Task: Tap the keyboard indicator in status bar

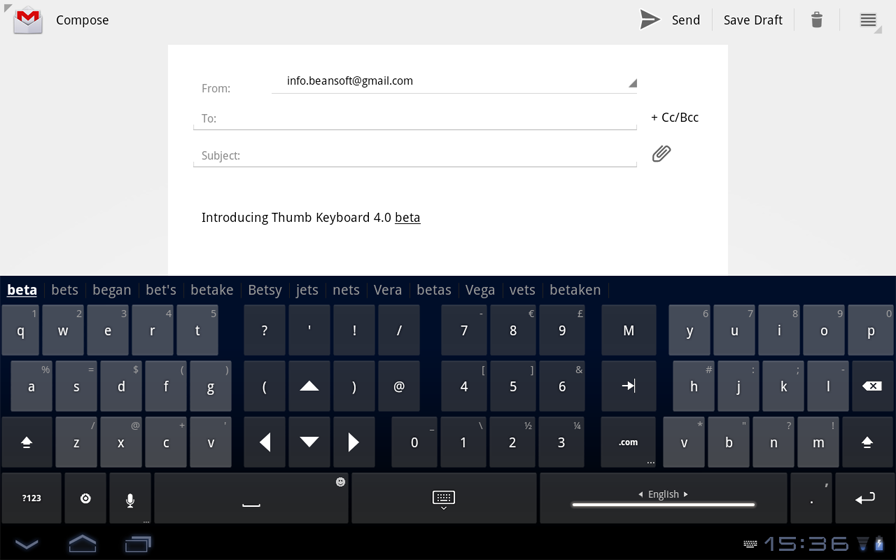Action: tap(750, 544)
